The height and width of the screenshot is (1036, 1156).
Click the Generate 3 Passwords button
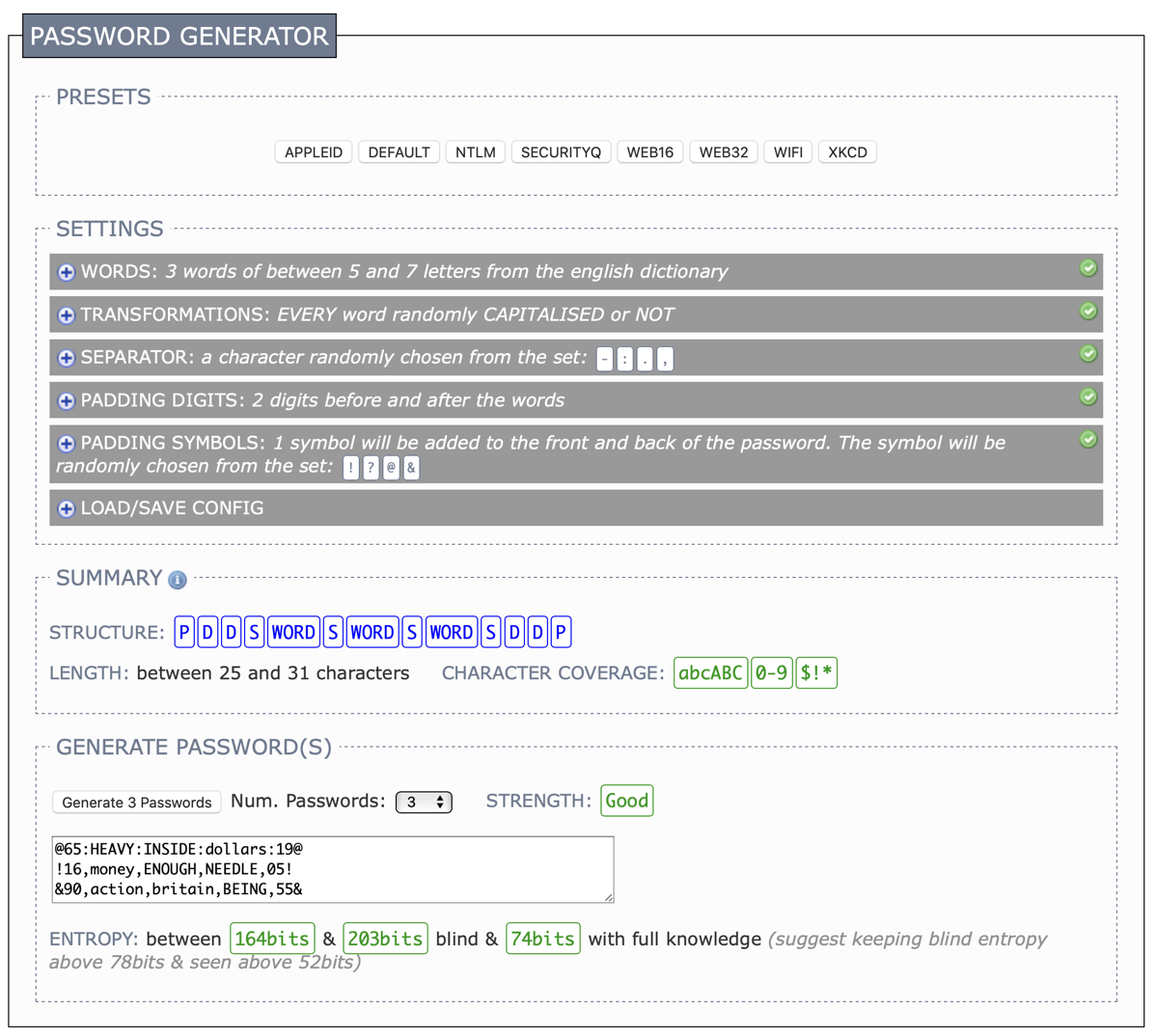(x=137, y=802)
